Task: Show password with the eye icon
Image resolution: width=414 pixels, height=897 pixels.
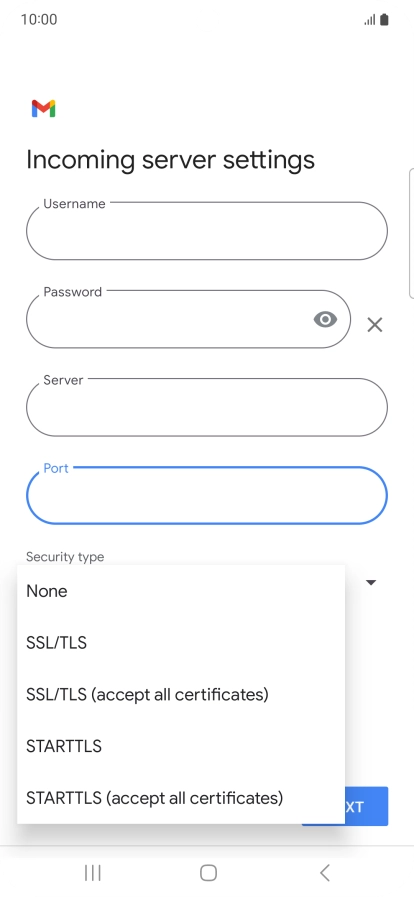Action: [325, 319]
